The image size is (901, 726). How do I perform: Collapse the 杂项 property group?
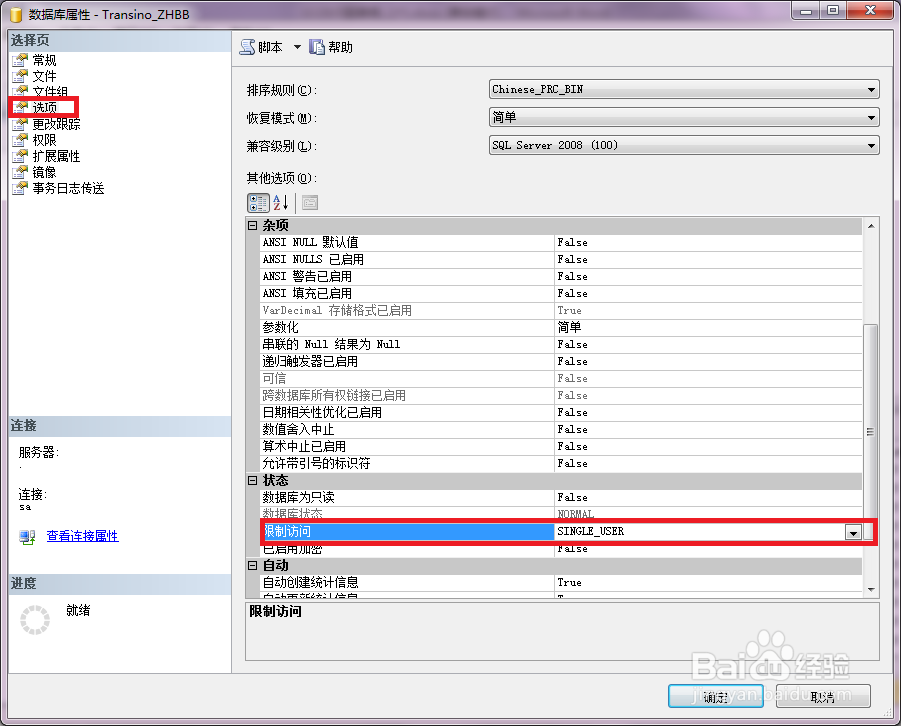pos(255,225)
